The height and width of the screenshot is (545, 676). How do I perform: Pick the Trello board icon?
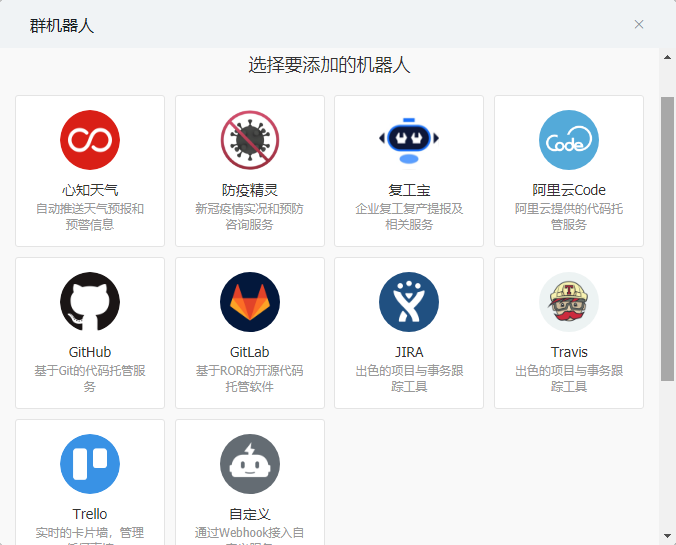click(x=90, y=464)
